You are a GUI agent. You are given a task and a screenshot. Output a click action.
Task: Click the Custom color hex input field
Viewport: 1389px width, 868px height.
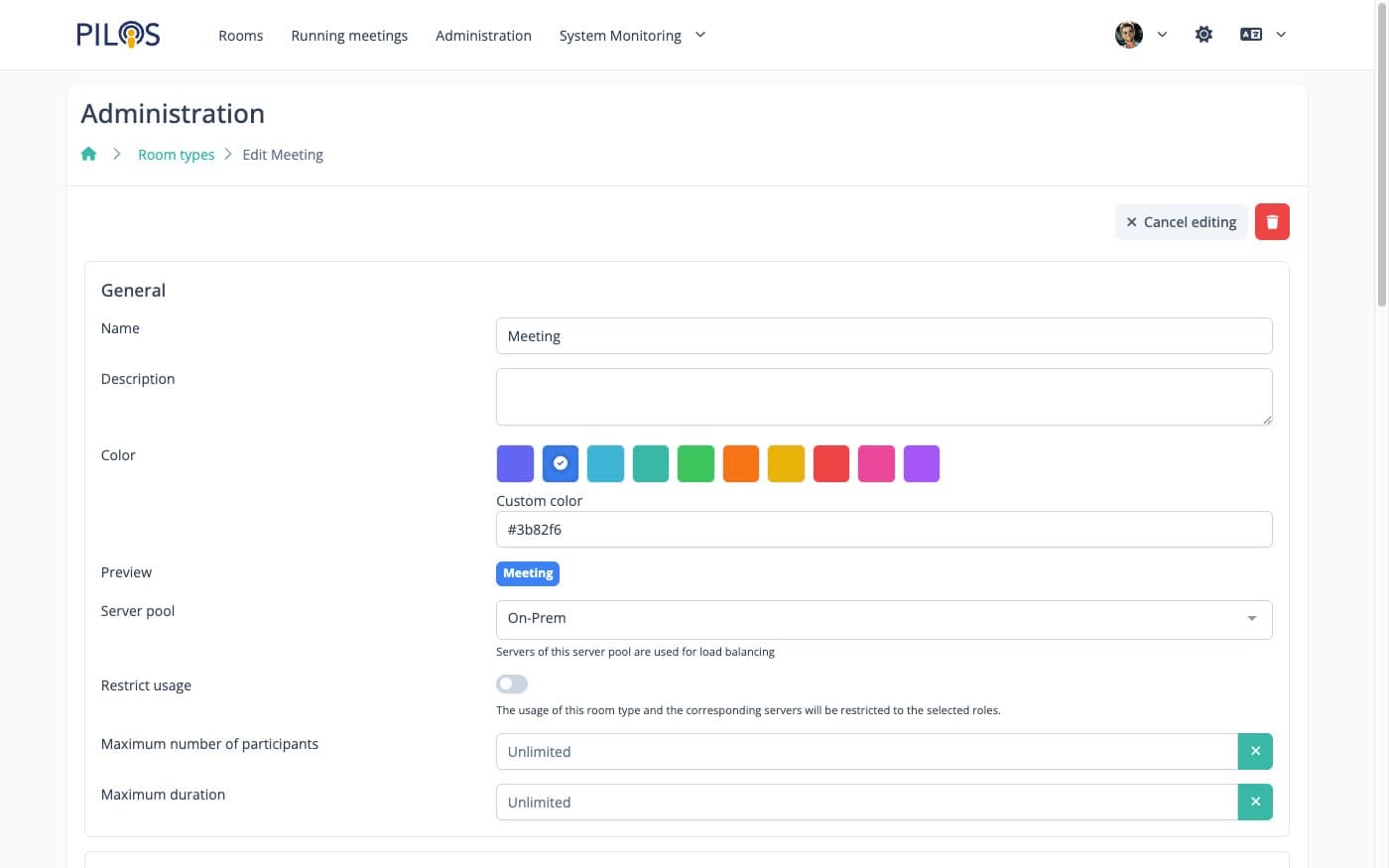point(883,530)
